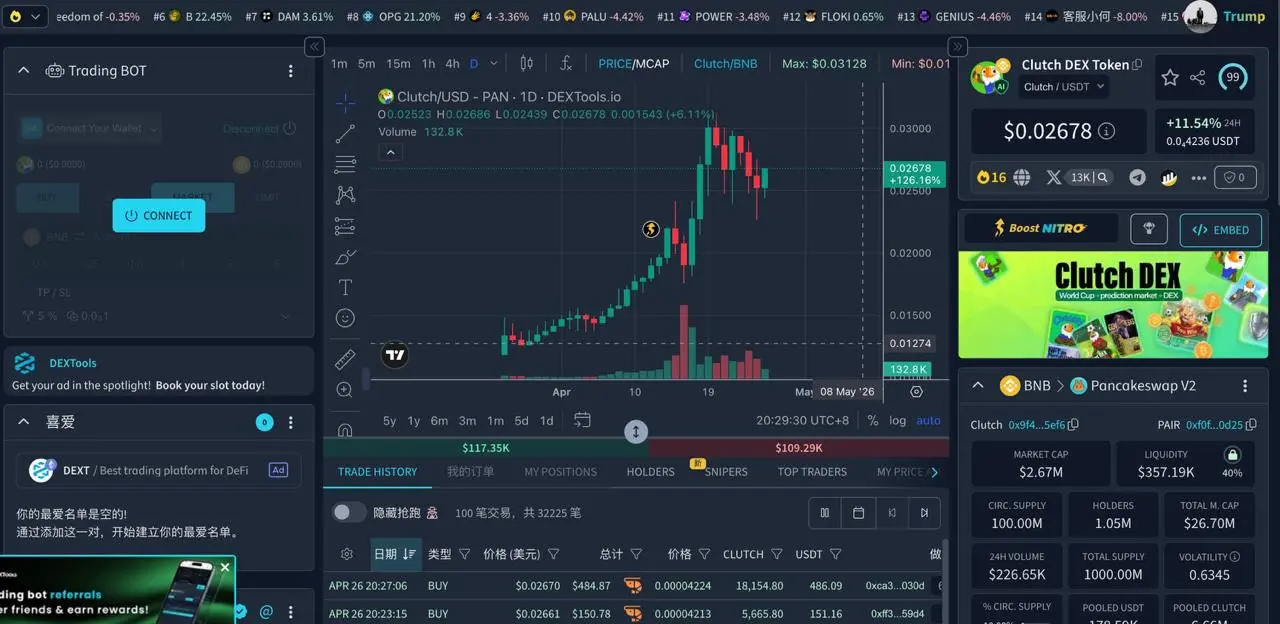Viewport: 1280px width, 624px height.
Task: Open the emoji icons tool
Action: [345, 318]
